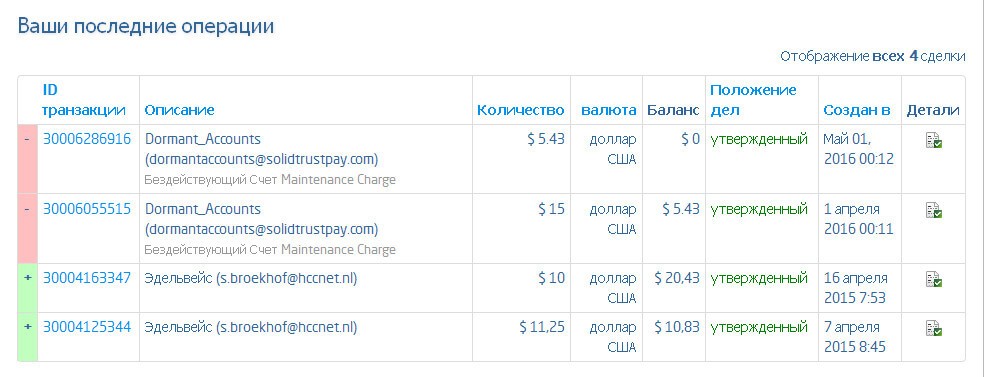View details icon for transaction 30004125344

[x=933, y=329]
